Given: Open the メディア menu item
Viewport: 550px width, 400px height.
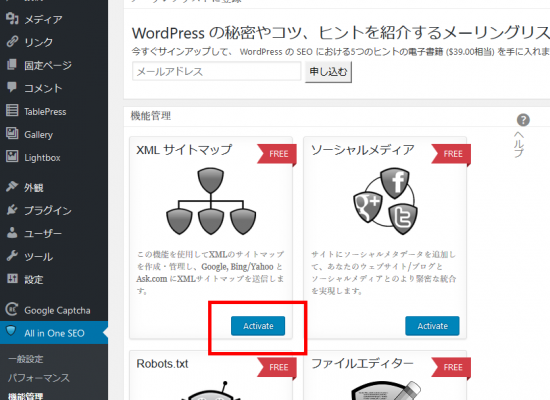Looking at the screenshot, I should coord(54,19).
